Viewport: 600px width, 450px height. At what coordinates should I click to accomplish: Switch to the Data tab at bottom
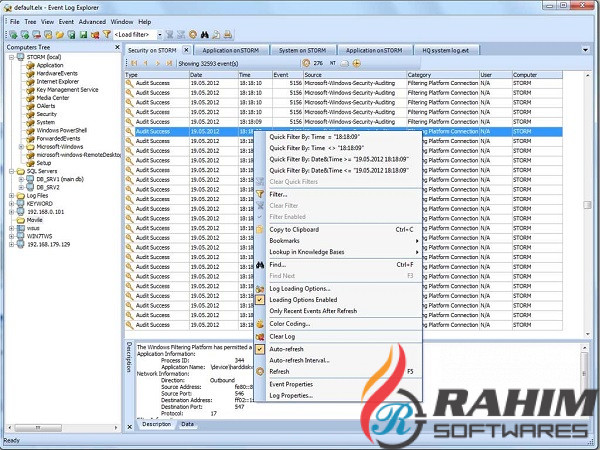(188, 424)
